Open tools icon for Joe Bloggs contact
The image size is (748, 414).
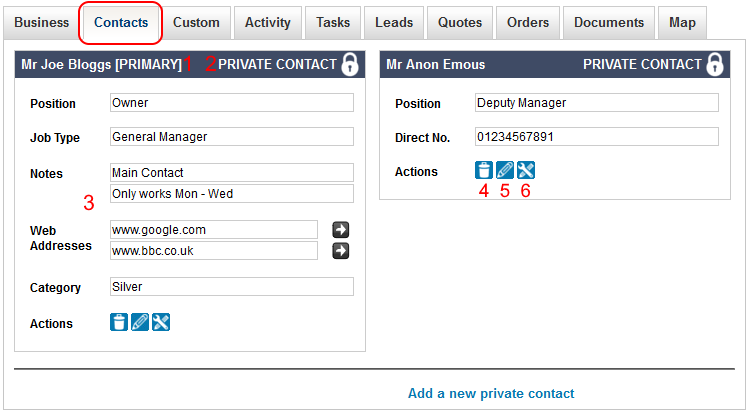161,322
